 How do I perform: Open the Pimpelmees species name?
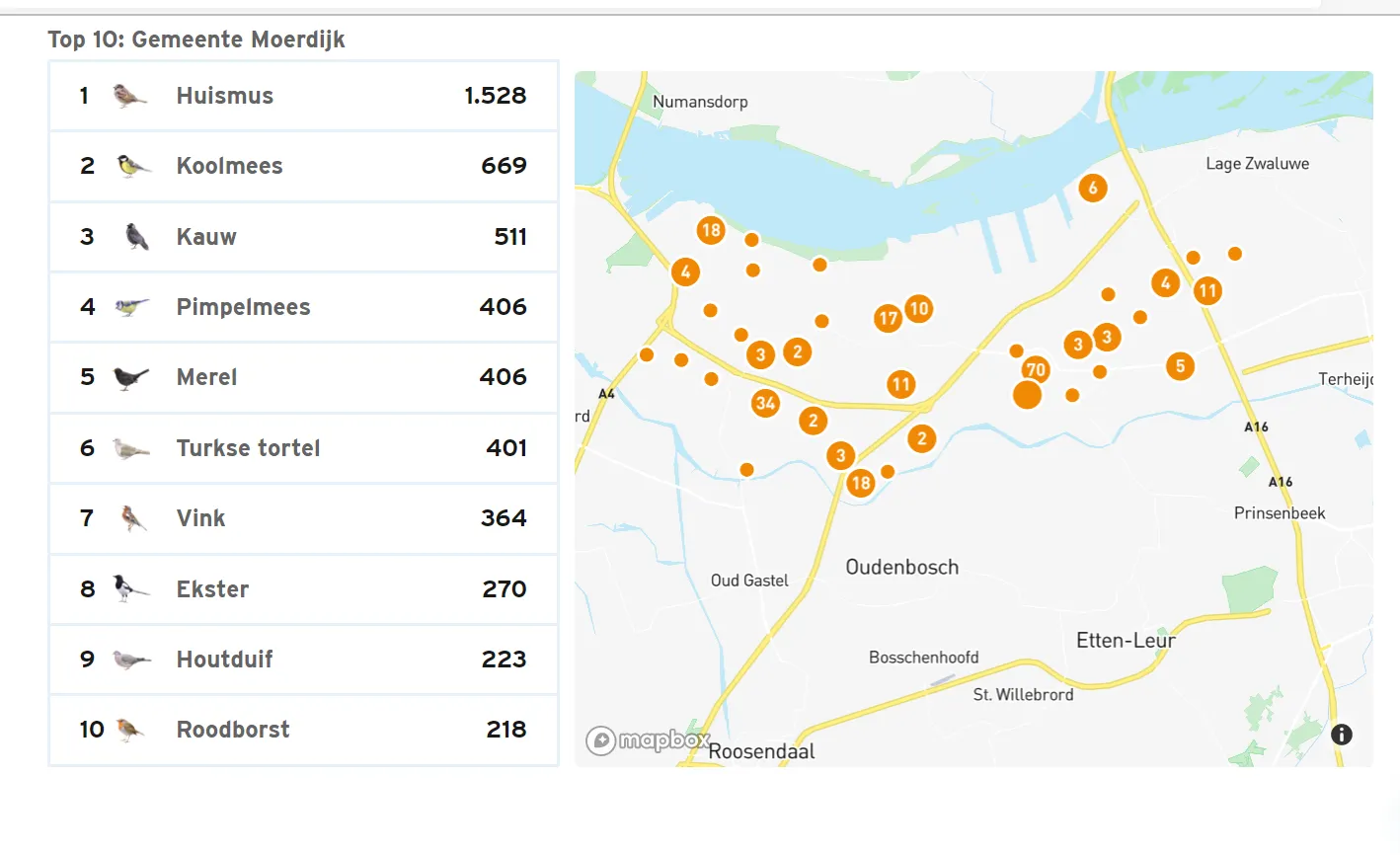click(x=243, y=307)
